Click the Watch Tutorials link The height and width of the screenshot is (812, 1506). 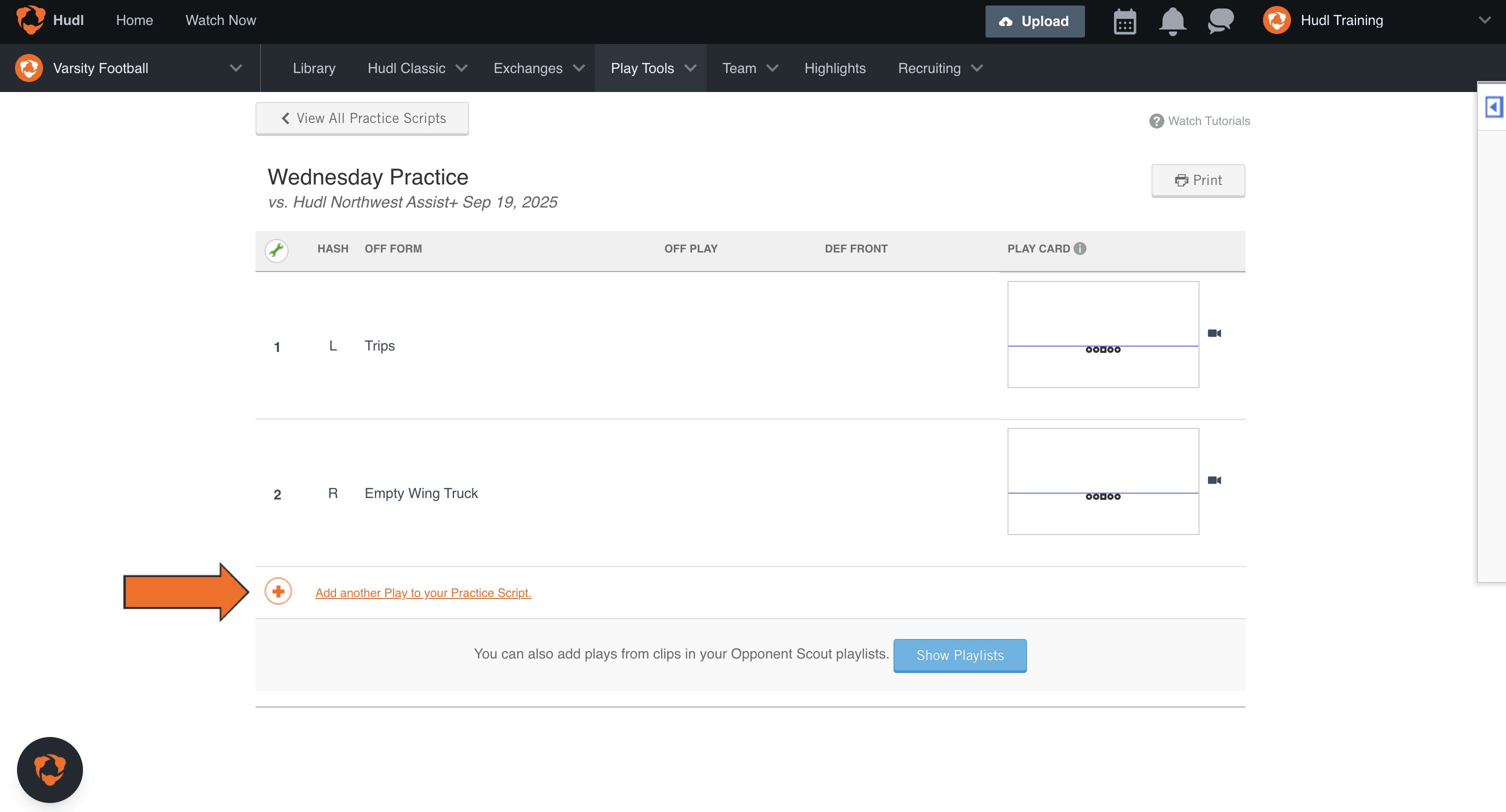tap(1199, 121)
